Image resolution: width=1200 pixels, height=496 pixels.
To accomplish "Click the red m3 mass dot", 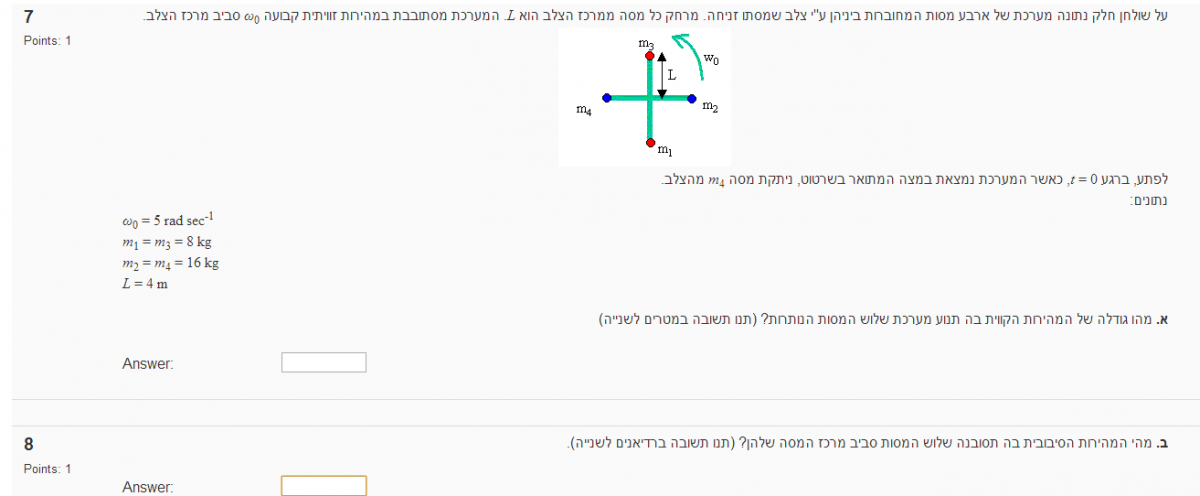I will (x=650, y=55).
